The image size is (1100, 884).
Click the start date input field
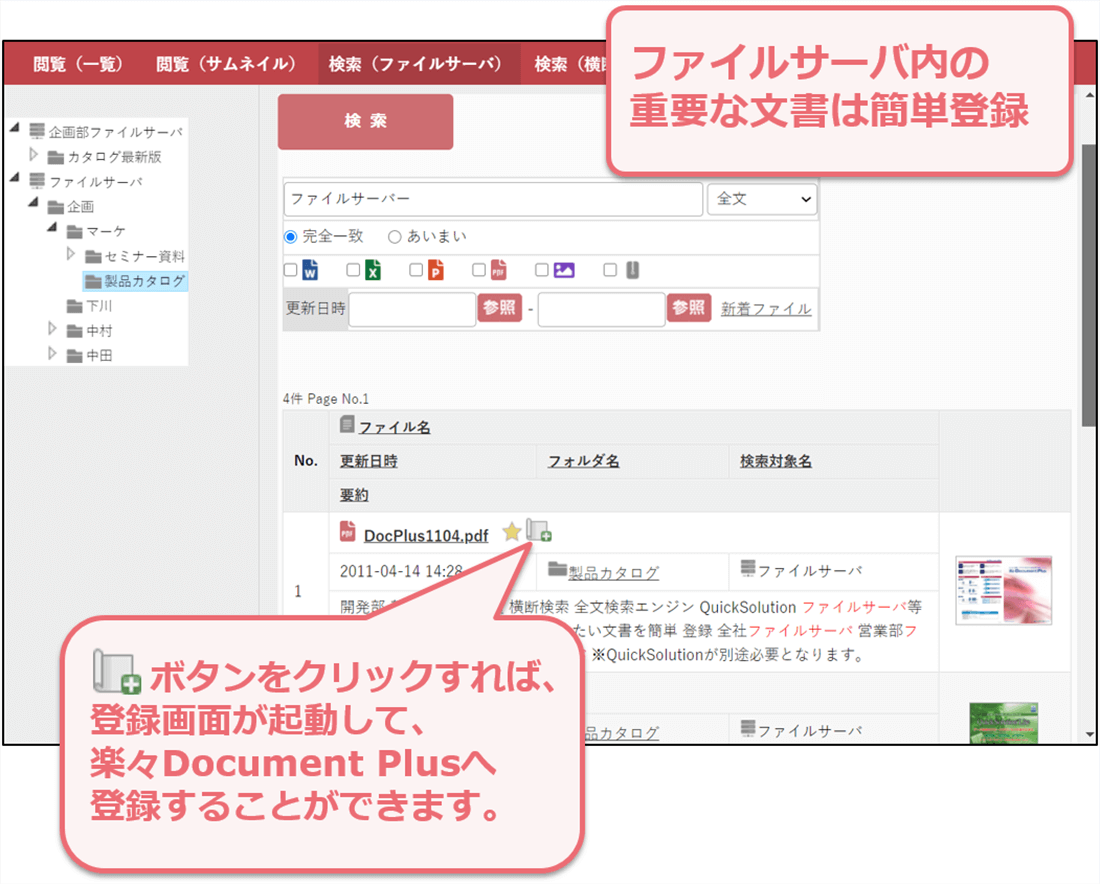click(412, 309)
